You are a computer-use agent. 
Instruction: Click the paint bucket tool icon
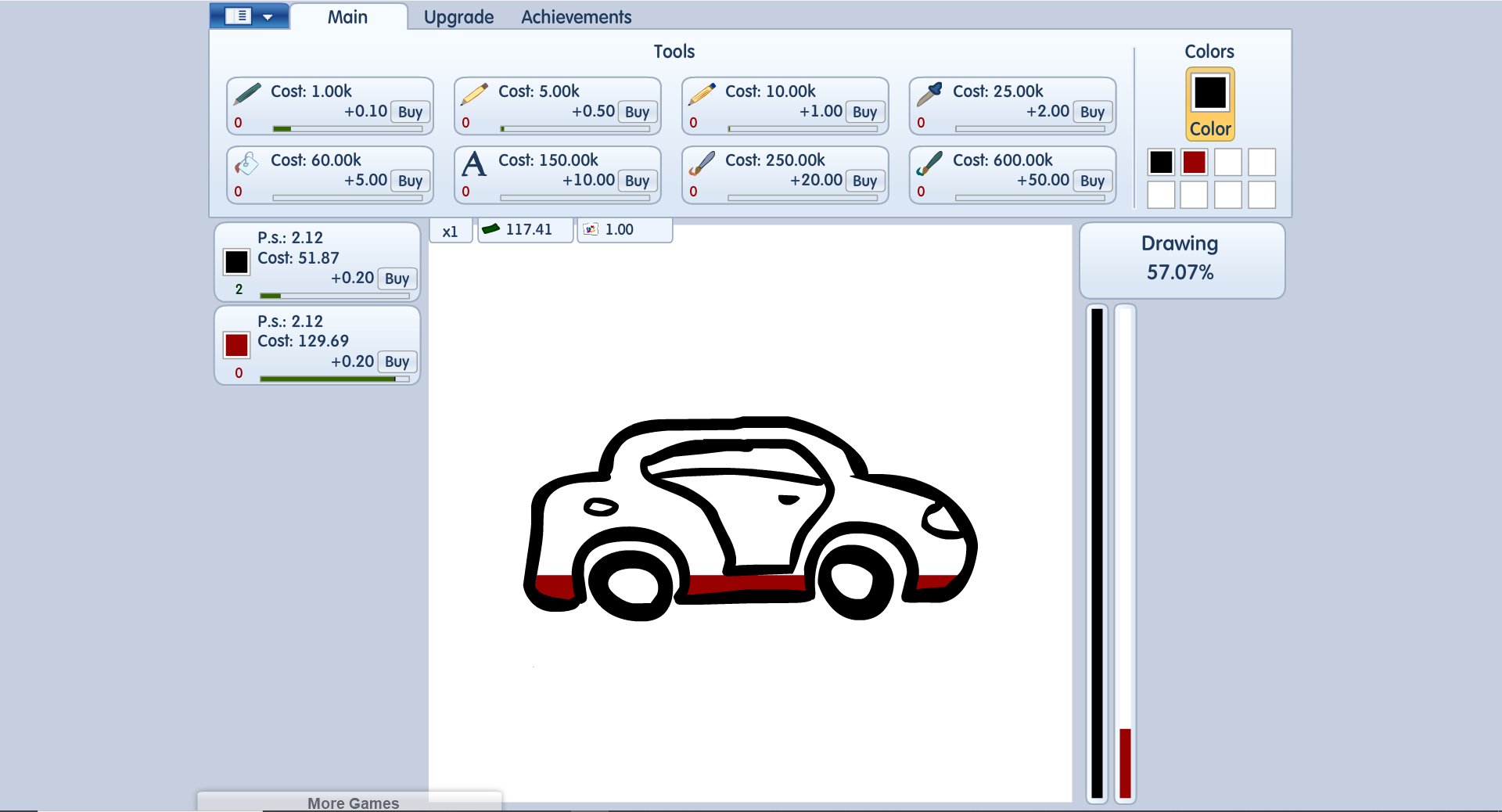pyautogui.click(x=247, y=163)
